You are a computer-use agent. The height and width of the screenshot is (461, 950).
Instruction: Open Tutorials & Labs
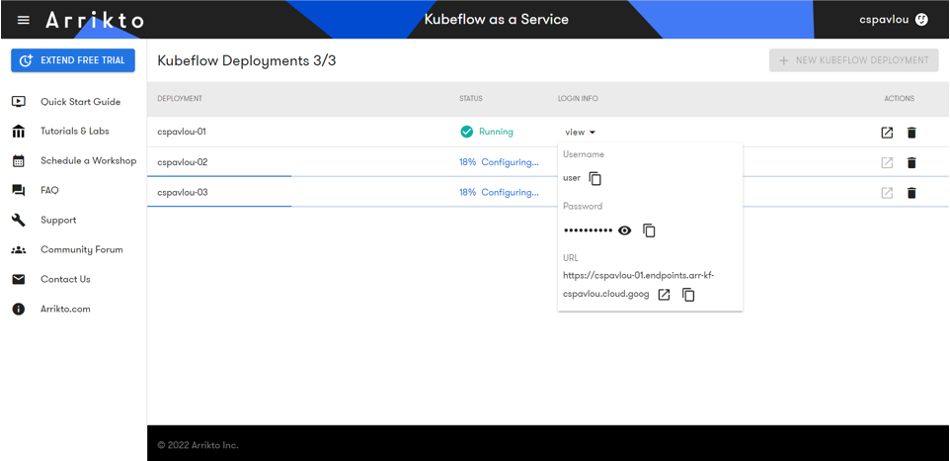coord(75,131)
